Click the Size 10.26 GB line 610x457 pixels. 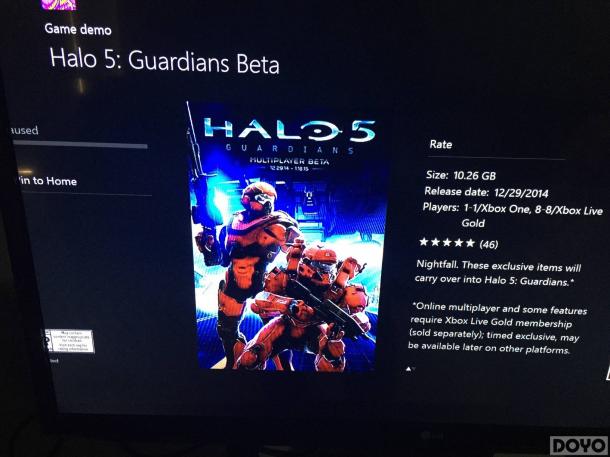461,175
